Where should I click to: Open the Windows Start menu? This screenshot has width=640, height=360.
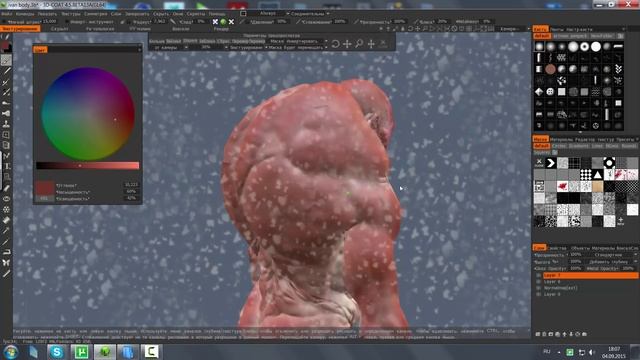pos(11,352)
